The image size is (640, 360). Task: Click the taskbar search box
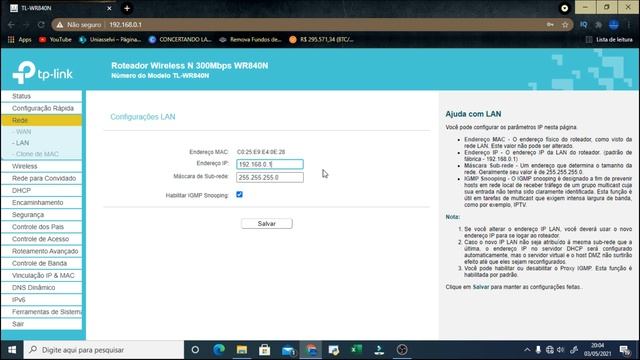tap(104, 350)
